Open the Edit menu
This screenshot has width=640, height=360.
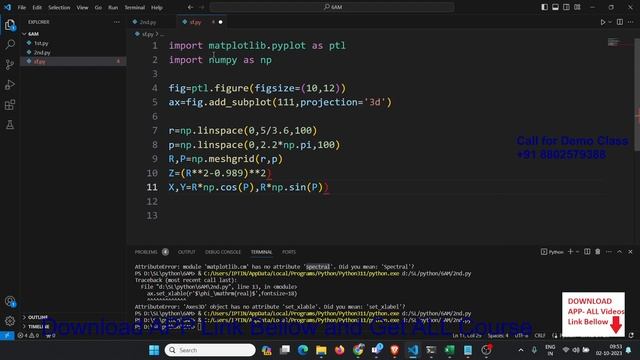[x=37, y=7]
